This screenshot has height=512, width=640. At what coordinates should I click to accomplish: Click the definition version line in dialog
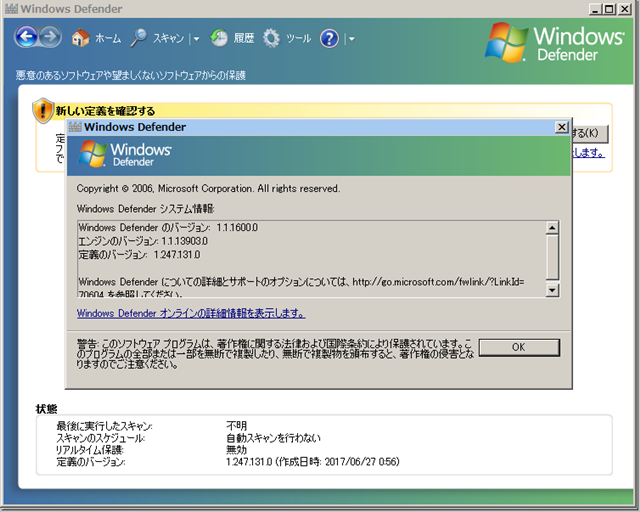pos(139,255)
